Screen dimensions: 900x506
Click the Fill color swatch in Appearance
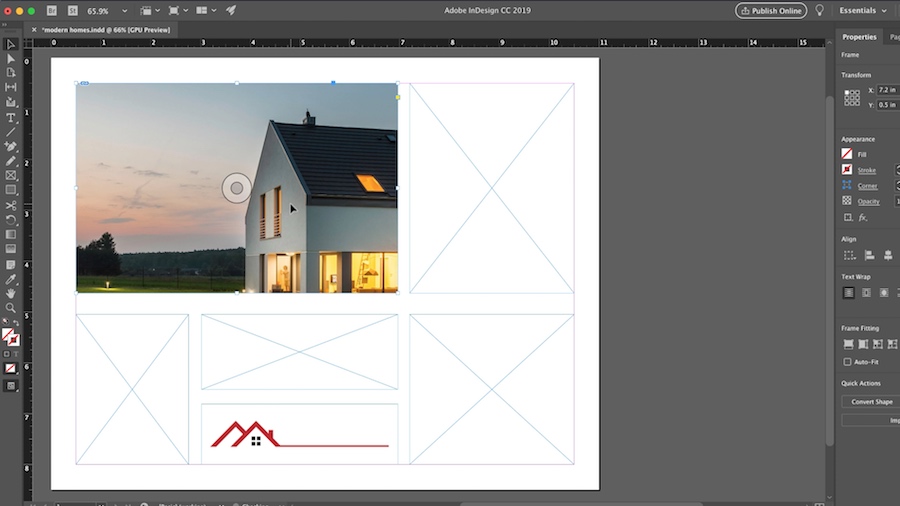tap(847, 154)
